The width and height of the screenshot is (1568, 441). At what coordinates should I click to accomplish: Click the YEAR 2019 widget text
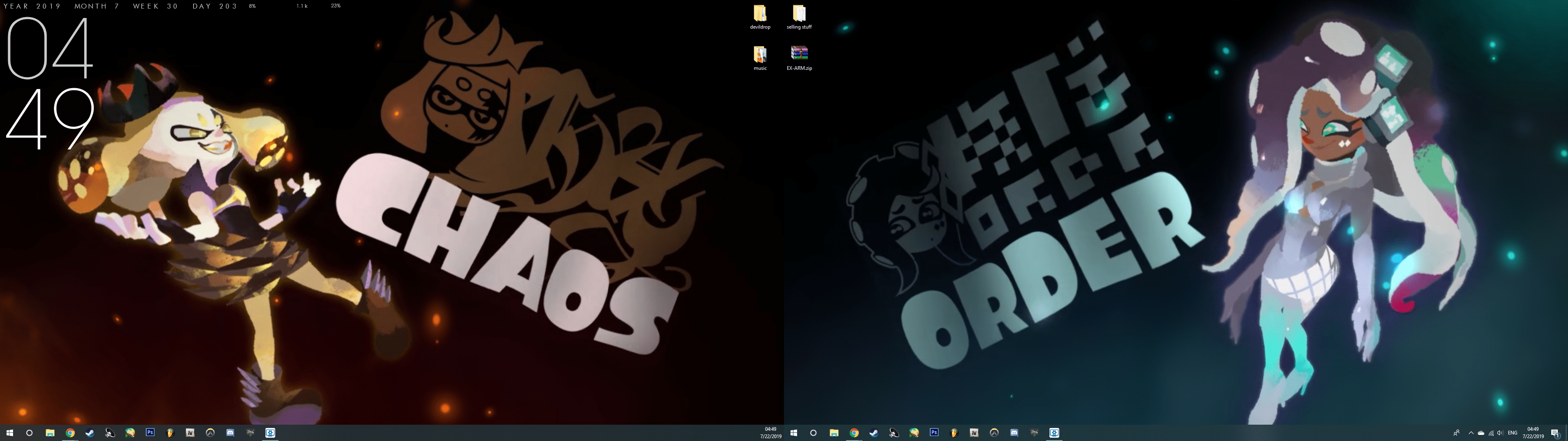pos(32,6)
